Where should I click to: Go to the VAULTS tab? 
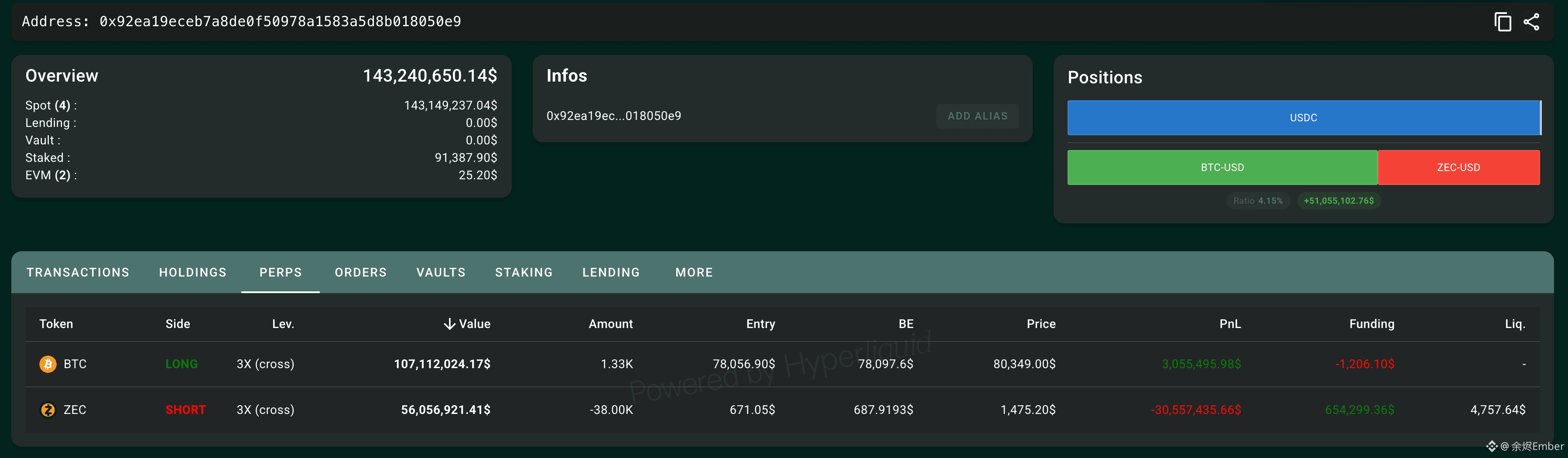click(x=442, y=273)
